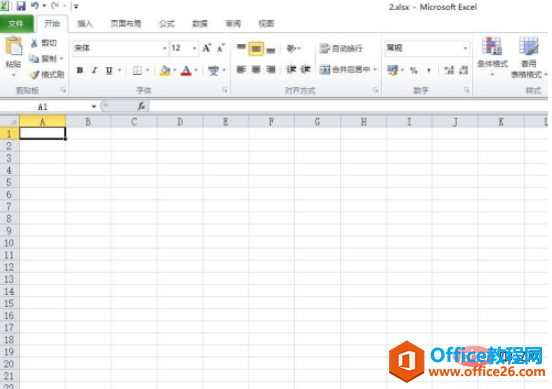Viewport: 552px width, 389px height.
Task: Expand the Customize Quick Access Toolbar arrow
Action: (x=76, y=6)
